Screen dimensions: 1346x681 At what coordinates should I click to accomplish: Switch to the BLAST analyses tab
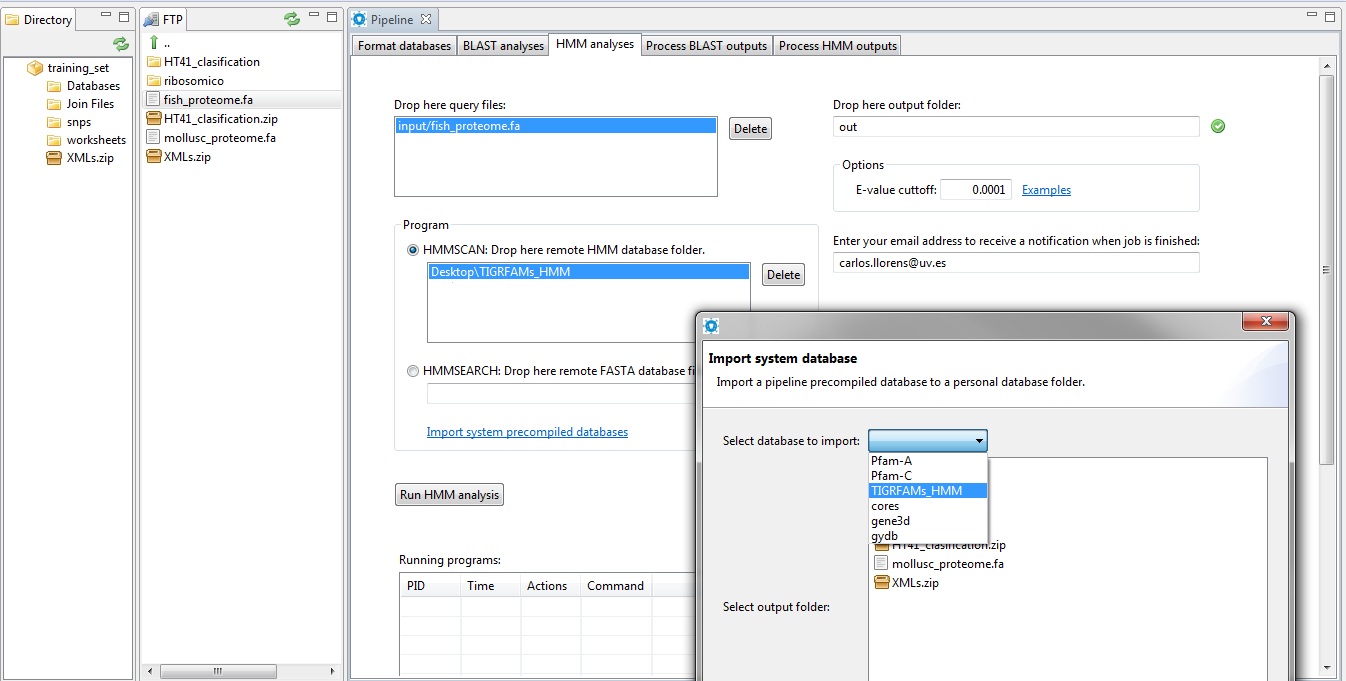click(x=503, y=46)
